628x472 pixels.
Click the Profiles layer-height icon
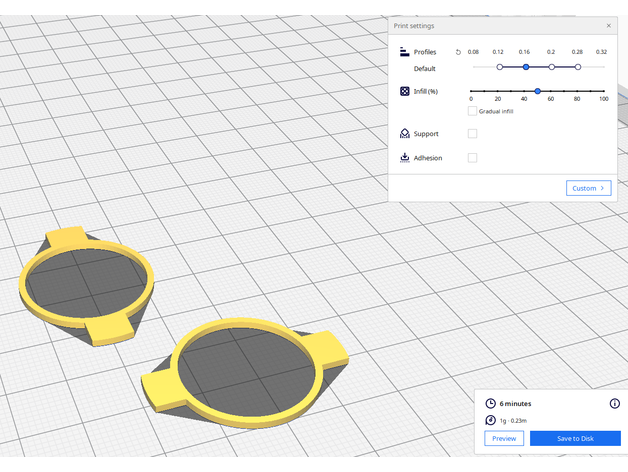[404, 52]
